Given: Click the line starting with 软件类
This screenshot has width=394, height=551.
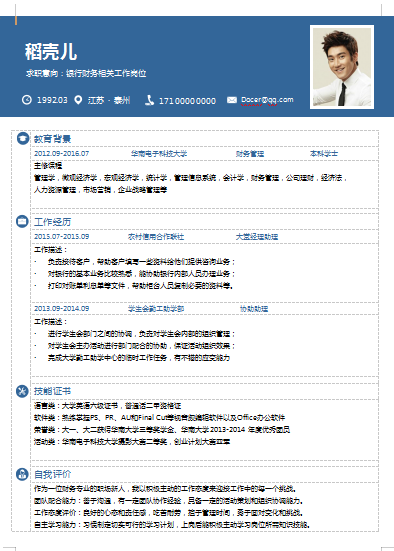Looking at the screenshot, I should pos(159,418).
